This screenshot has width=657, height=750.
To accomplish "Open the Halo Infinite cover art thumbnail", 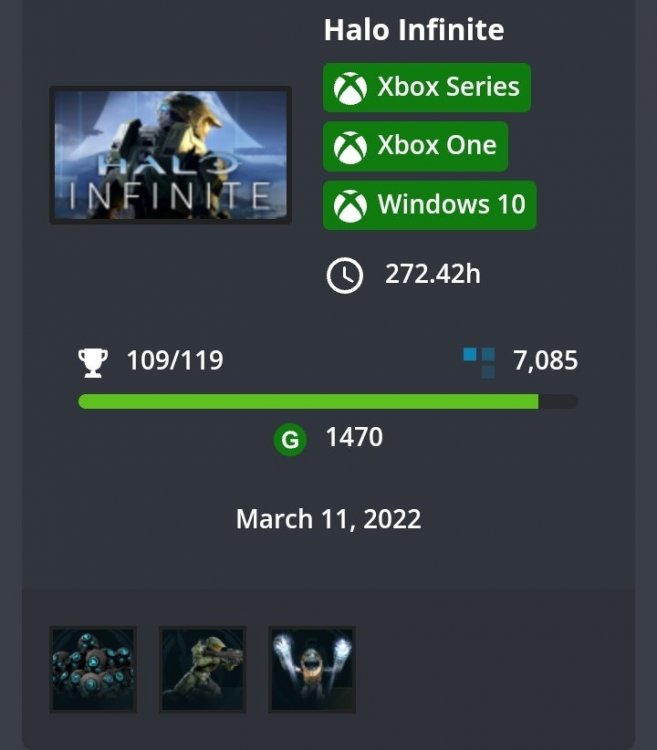I will [x=171, y=155].
